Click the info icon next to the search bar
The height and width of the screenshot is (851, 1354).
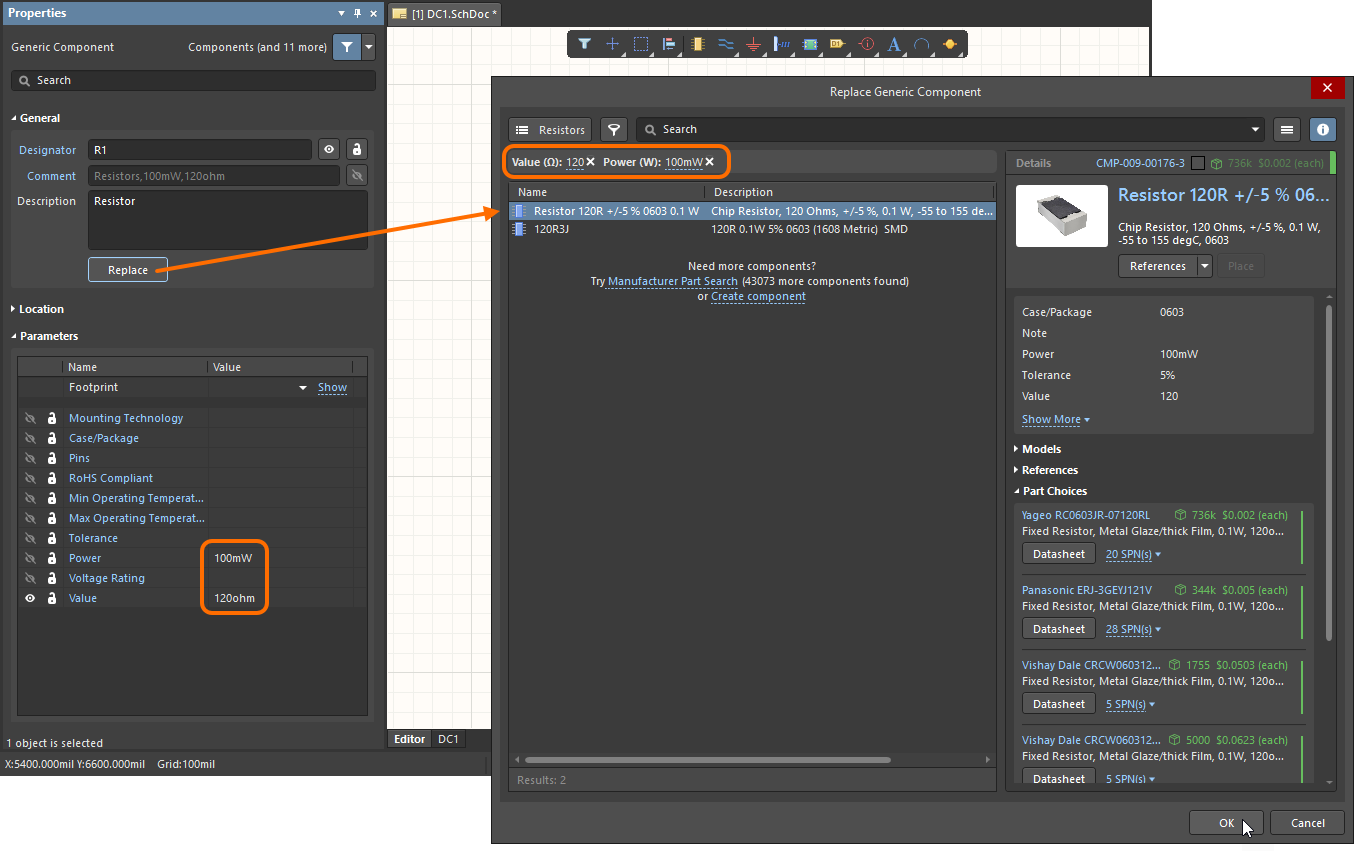(1322, 129)
